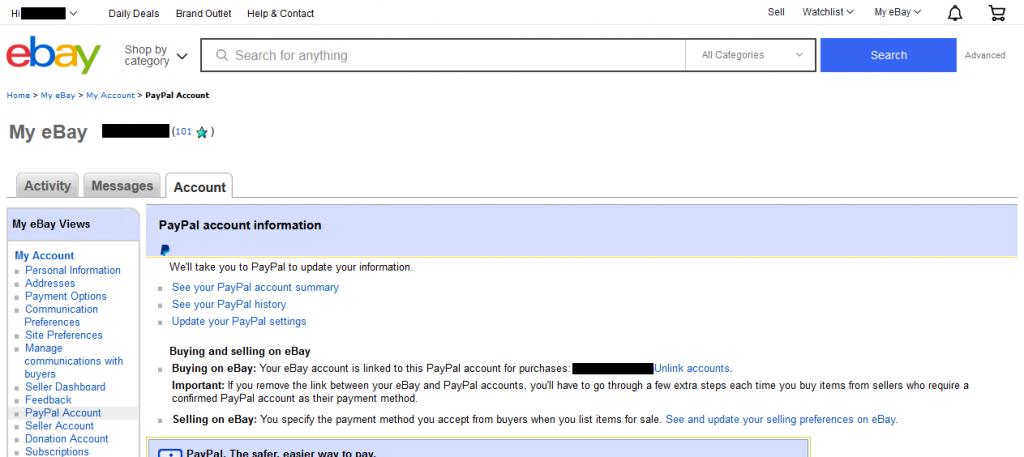
Task: Open Seller Dashboard in sidebar
Action: (65, 387)
